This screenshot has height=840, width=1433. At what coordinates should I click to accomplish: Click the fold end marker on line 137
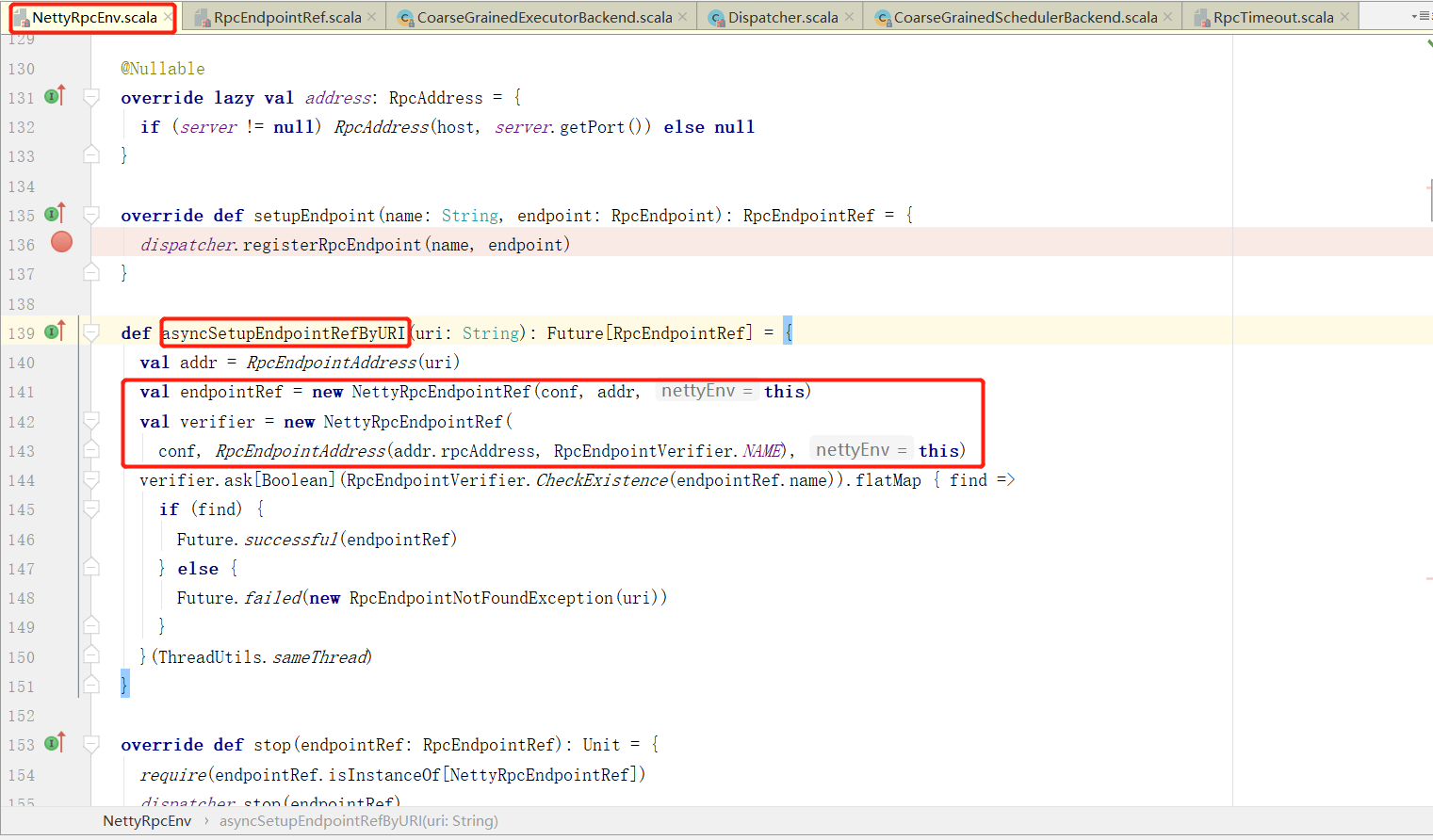[91, 272]
